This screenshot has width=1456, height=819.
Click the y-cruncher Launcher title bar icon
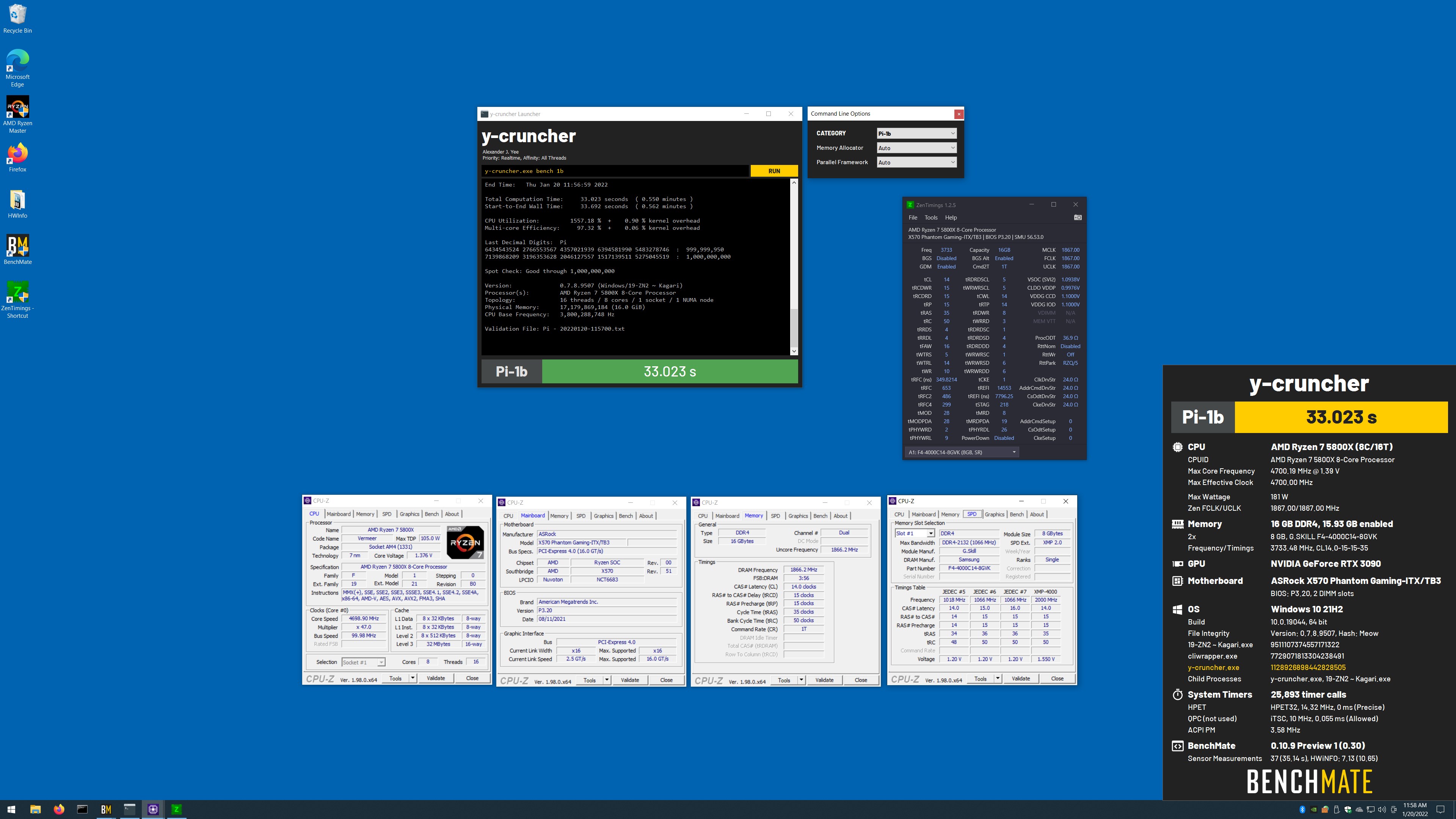coord(485,114)
